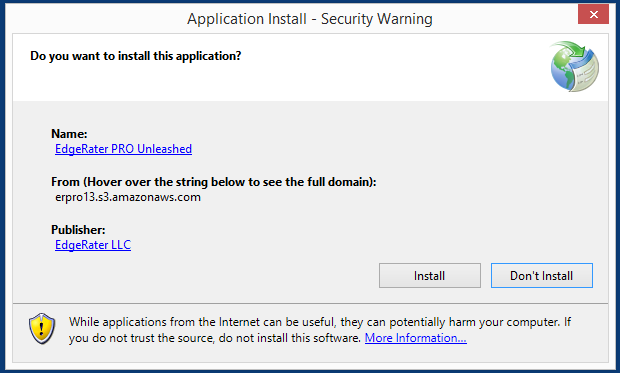The image size is (620, 373).
Task: Open the EdgeRater LLC publisher link
Action: click(x=93, y=245)
